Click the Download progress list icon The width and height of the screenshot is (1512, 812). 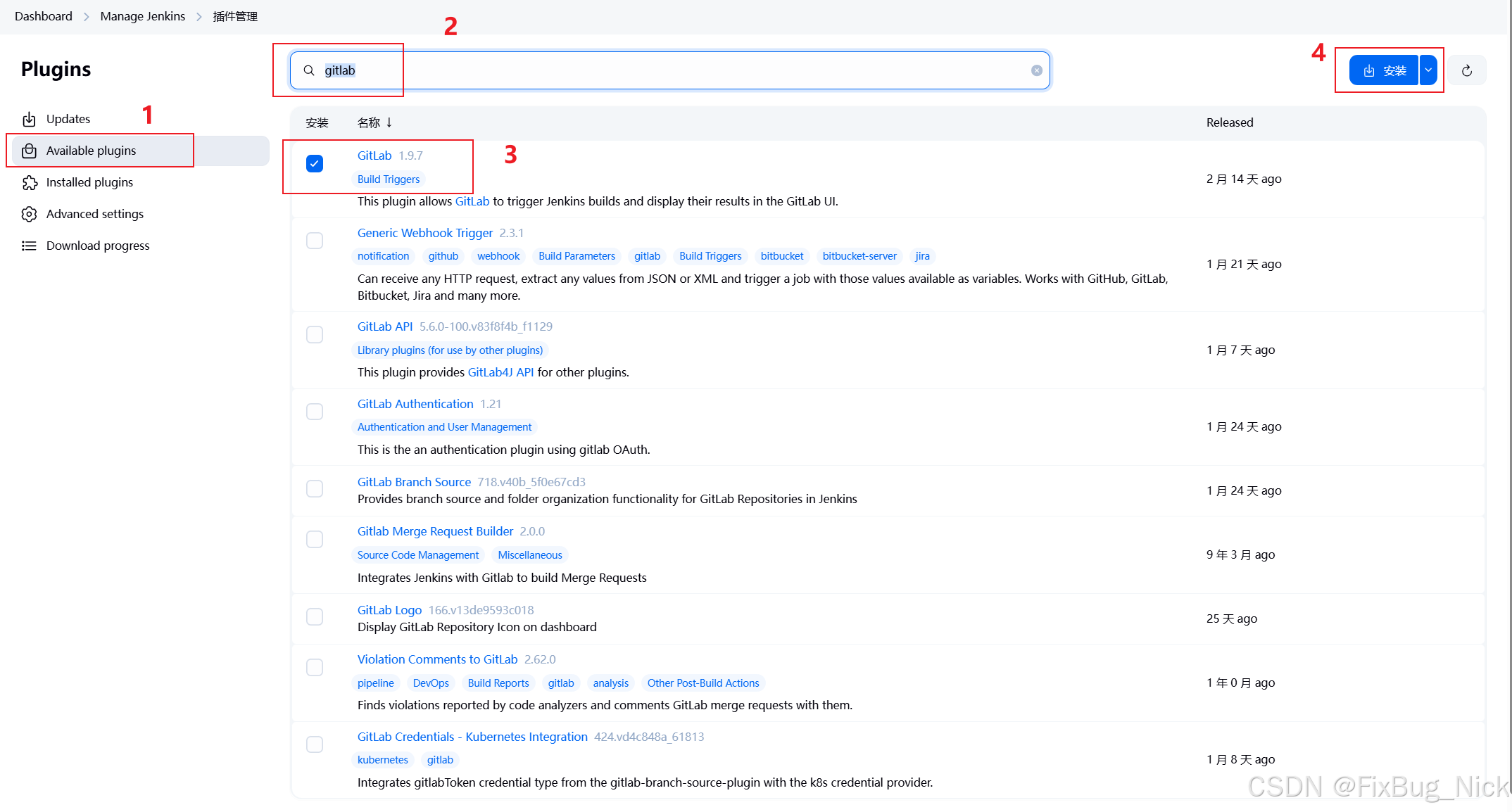pos(29,246)
